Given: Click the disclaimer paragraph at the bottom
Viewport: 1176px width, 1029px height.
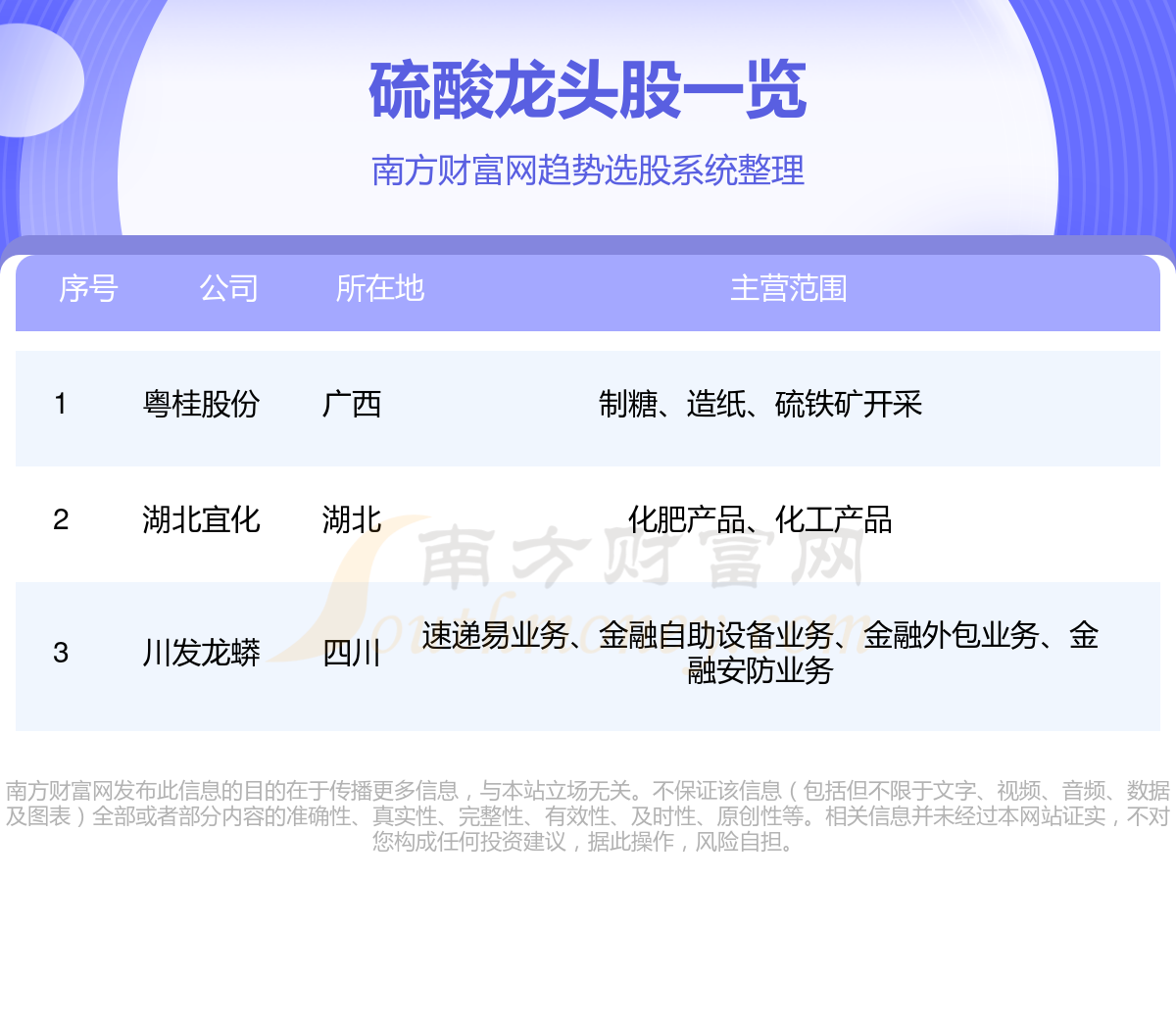Looking at the screenshot, I should [588, 815].
